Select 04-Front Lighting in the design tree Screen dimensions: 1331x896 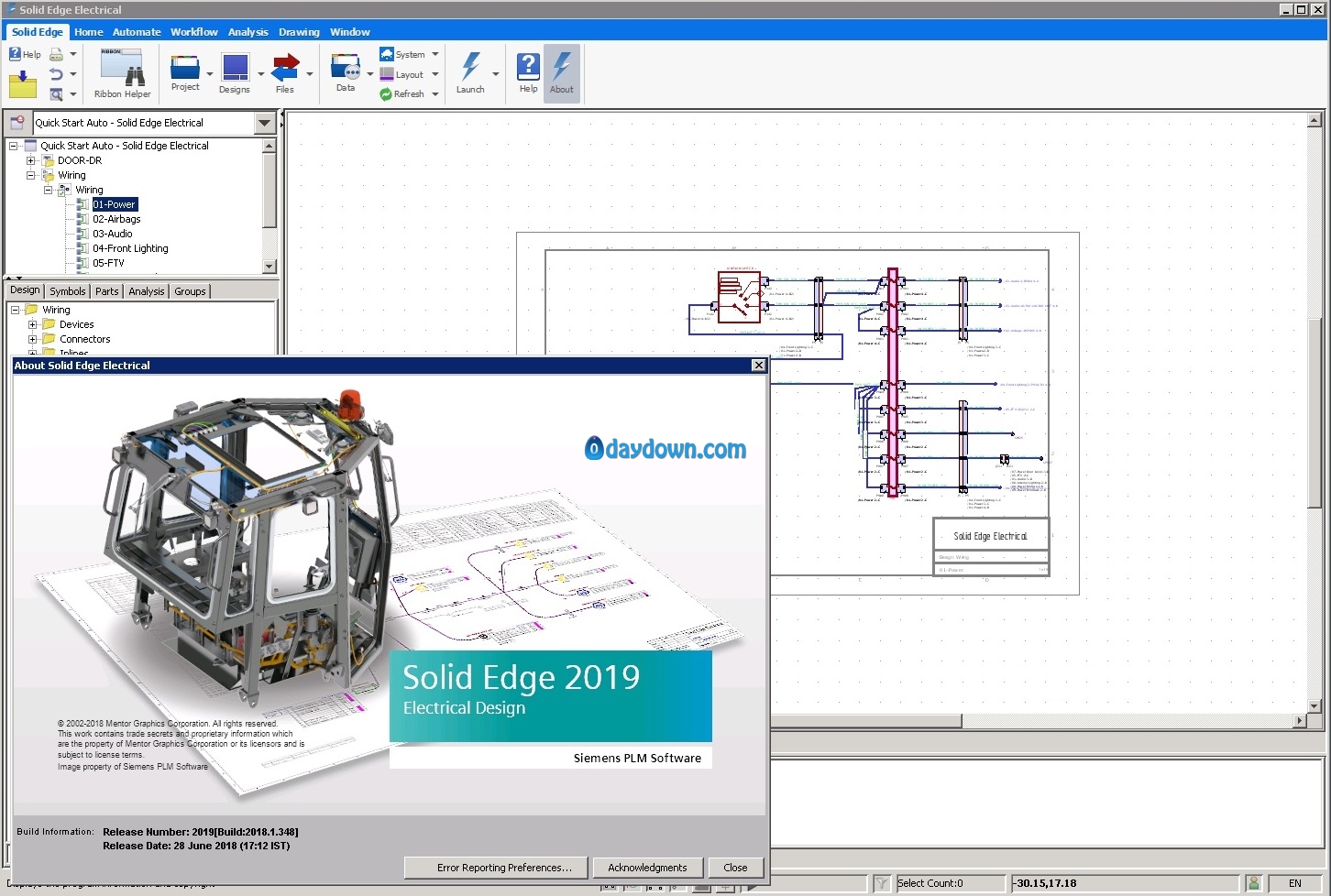[x=130, y=248]
